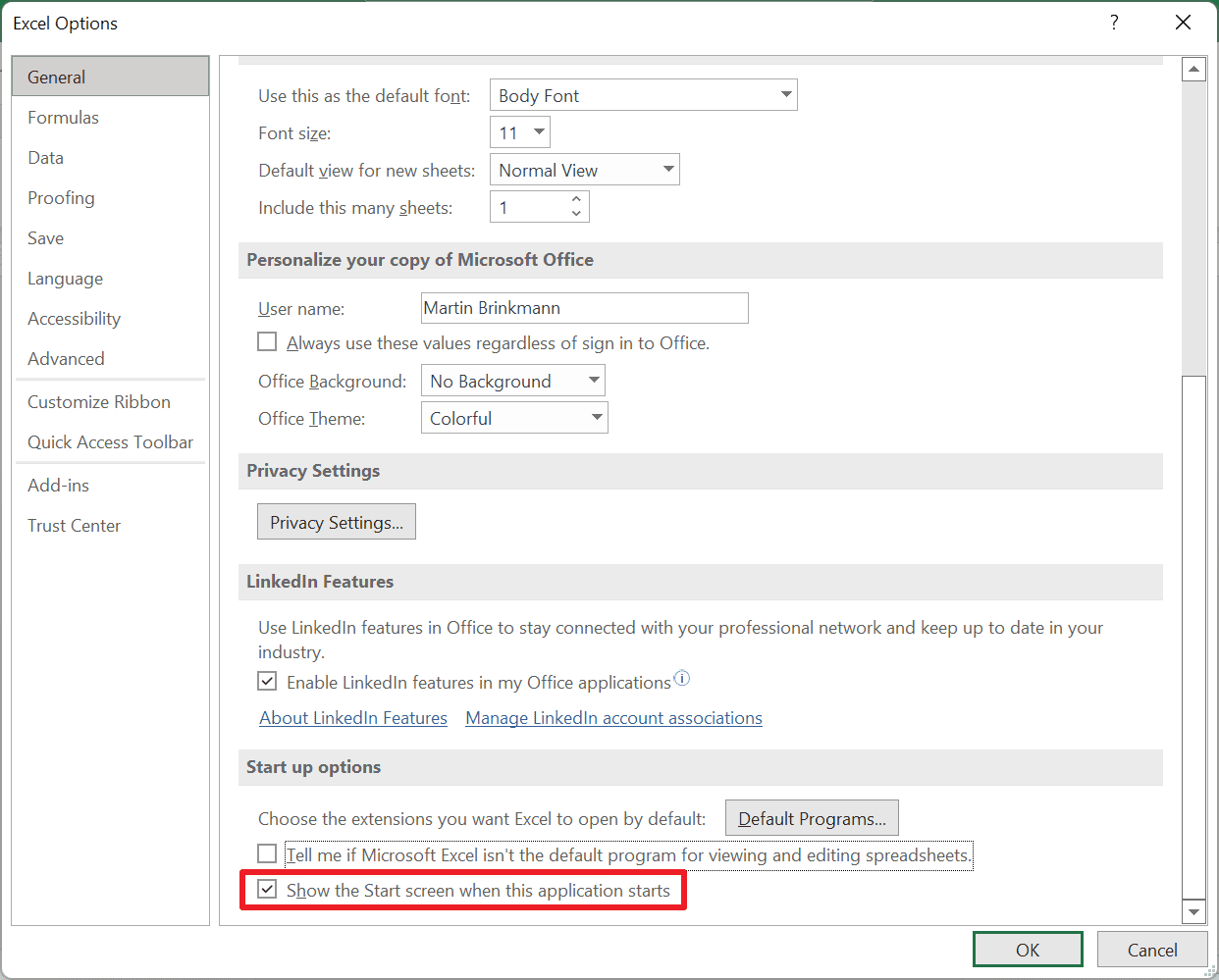Open the Proofing options section
Screen dimensions: 1219x980
(60, 197)
